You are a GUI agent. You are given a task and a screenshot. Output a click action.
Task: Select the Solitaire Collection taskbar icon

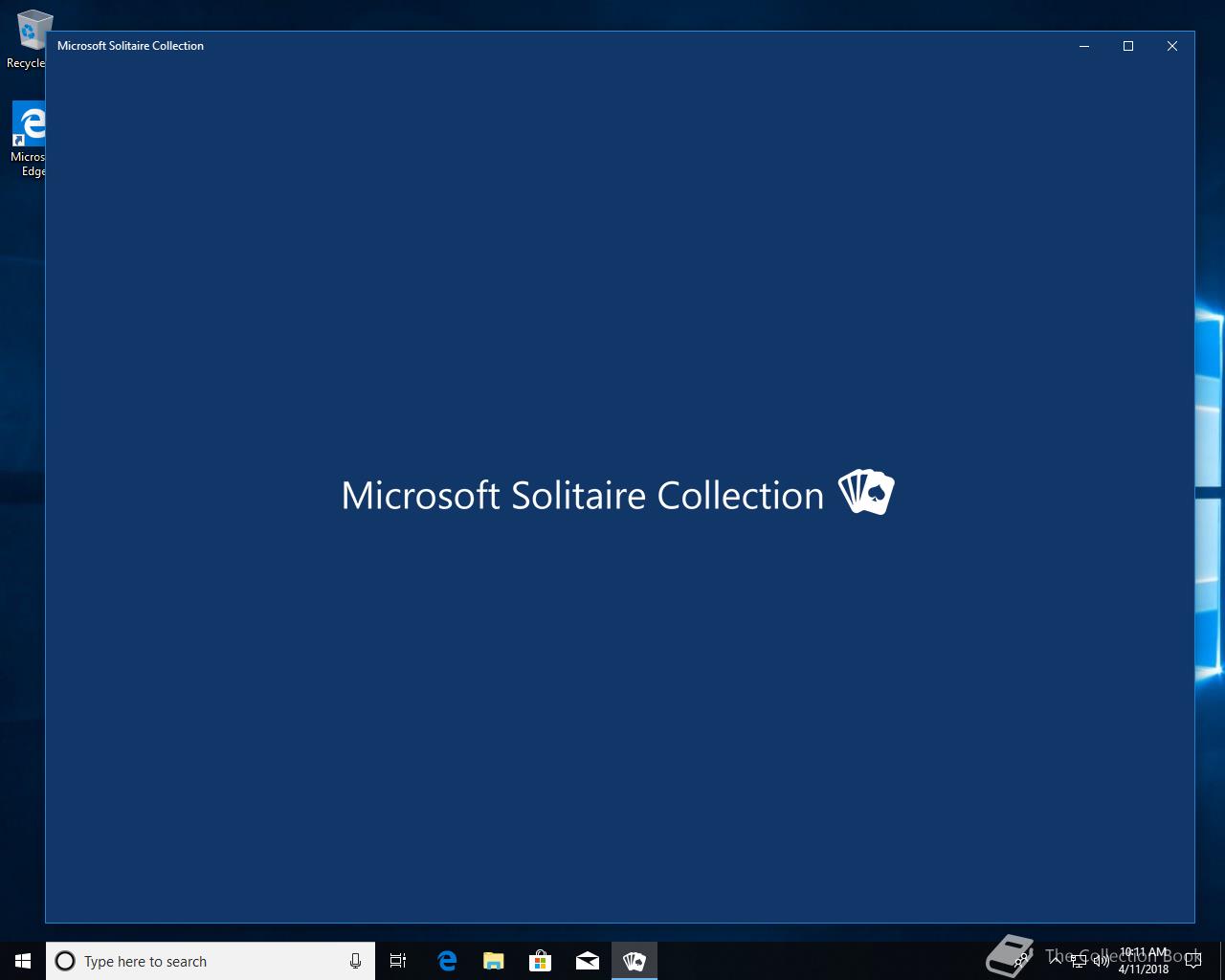coord(635,961)
